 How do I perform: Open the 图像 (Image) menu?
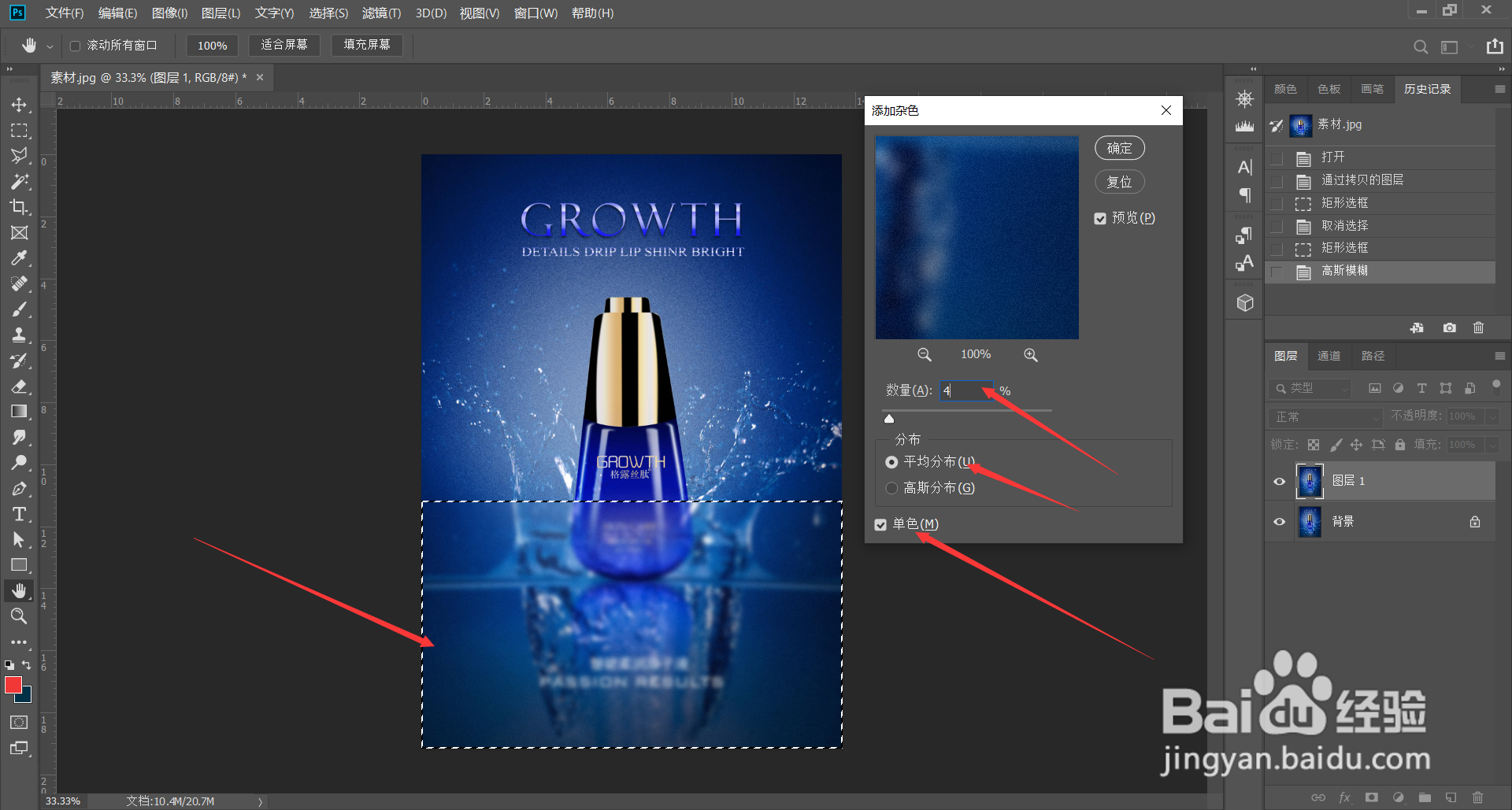pyautogui.click(x=169, y=13)
